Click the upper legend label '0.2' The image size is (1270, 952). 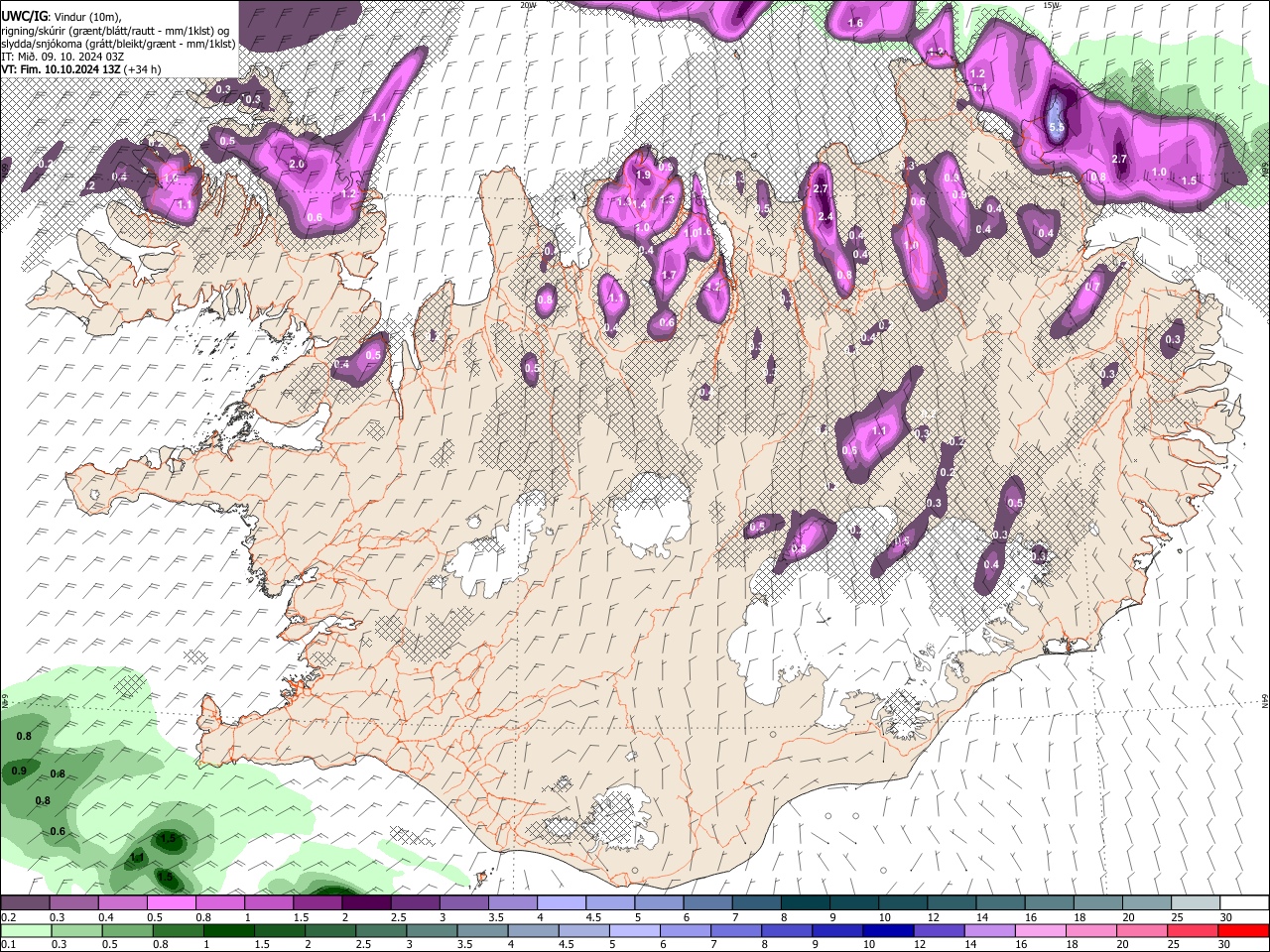pyautogui.click(x=9, y=917)
